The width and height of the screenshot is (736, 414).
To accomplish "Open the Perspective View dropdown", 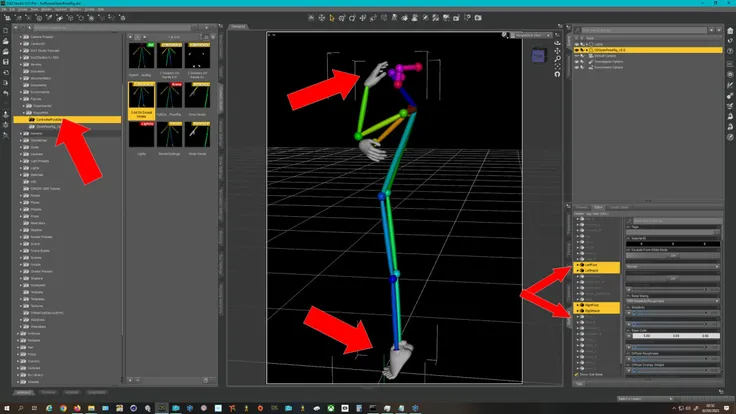I will coord(532,35).
